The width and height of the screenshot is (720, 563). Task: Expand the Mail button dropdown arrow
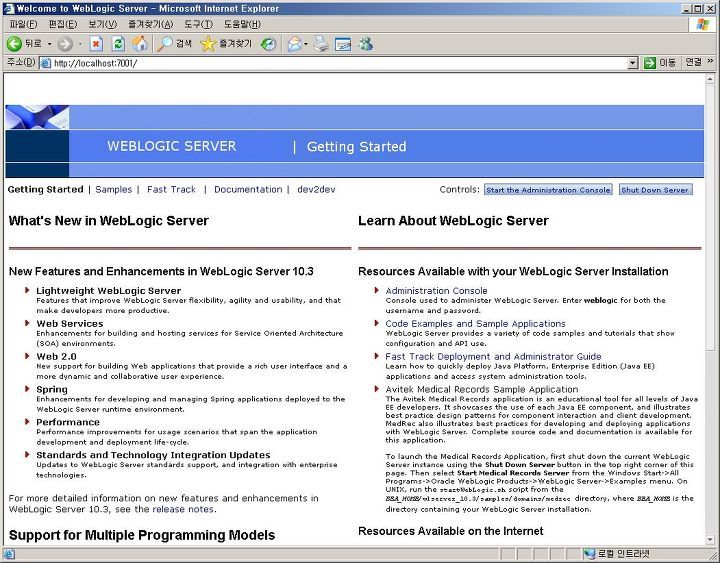(x=306, y=44)
